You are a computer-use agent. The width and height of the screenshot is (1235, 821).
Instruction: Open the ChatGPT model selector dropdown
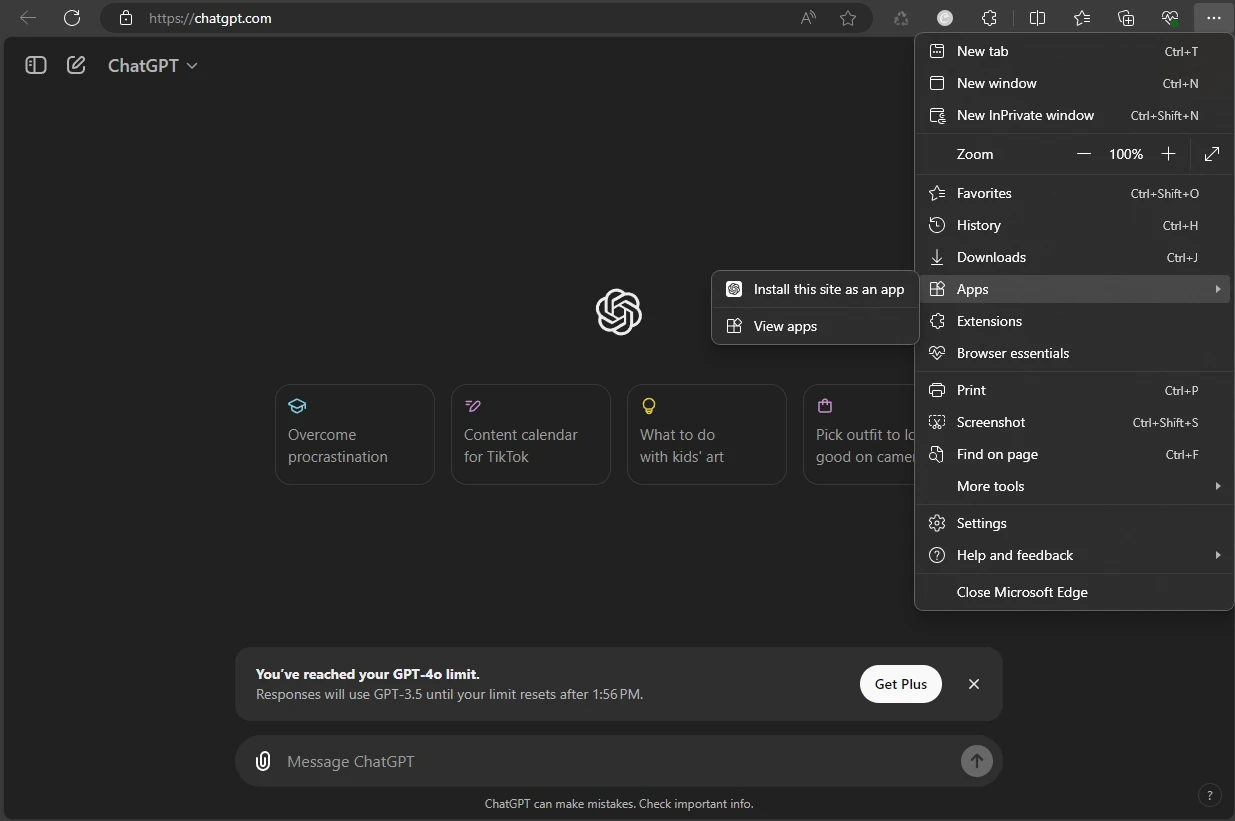coord(153,65)
